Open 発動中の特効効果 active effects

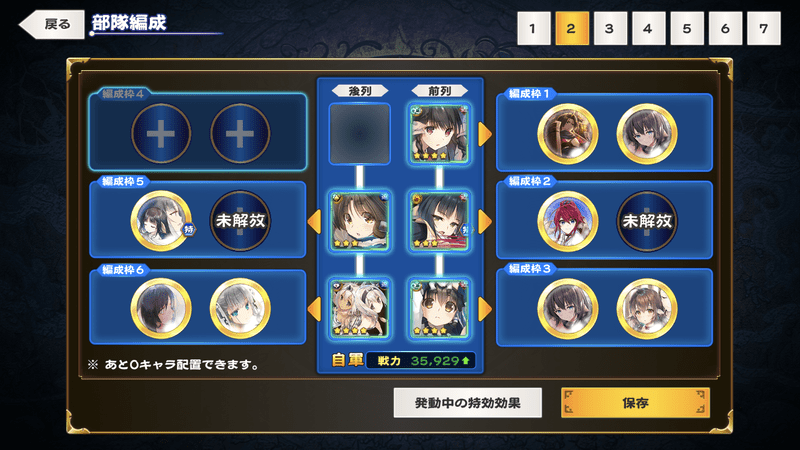[x=467, y=403]
